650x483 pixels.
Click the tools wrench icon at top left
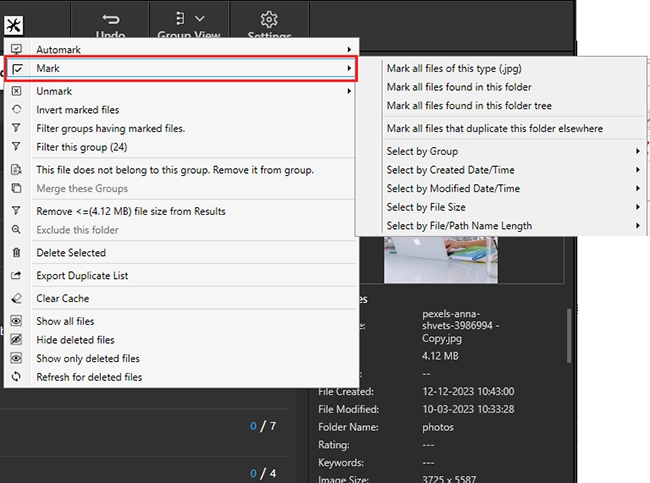click(14, 26)
